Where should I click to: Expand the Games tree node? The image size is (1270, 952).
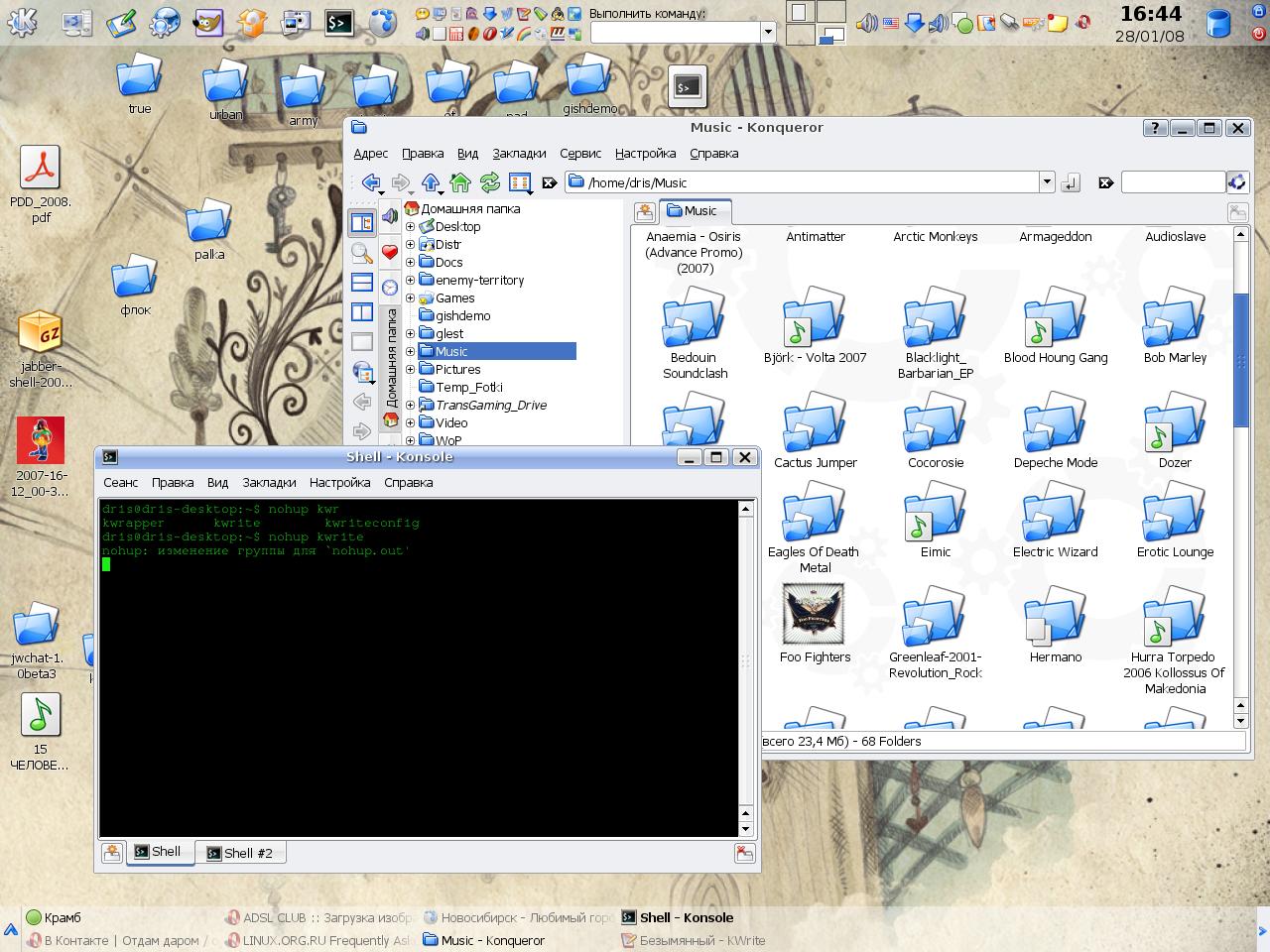[410, 297]
